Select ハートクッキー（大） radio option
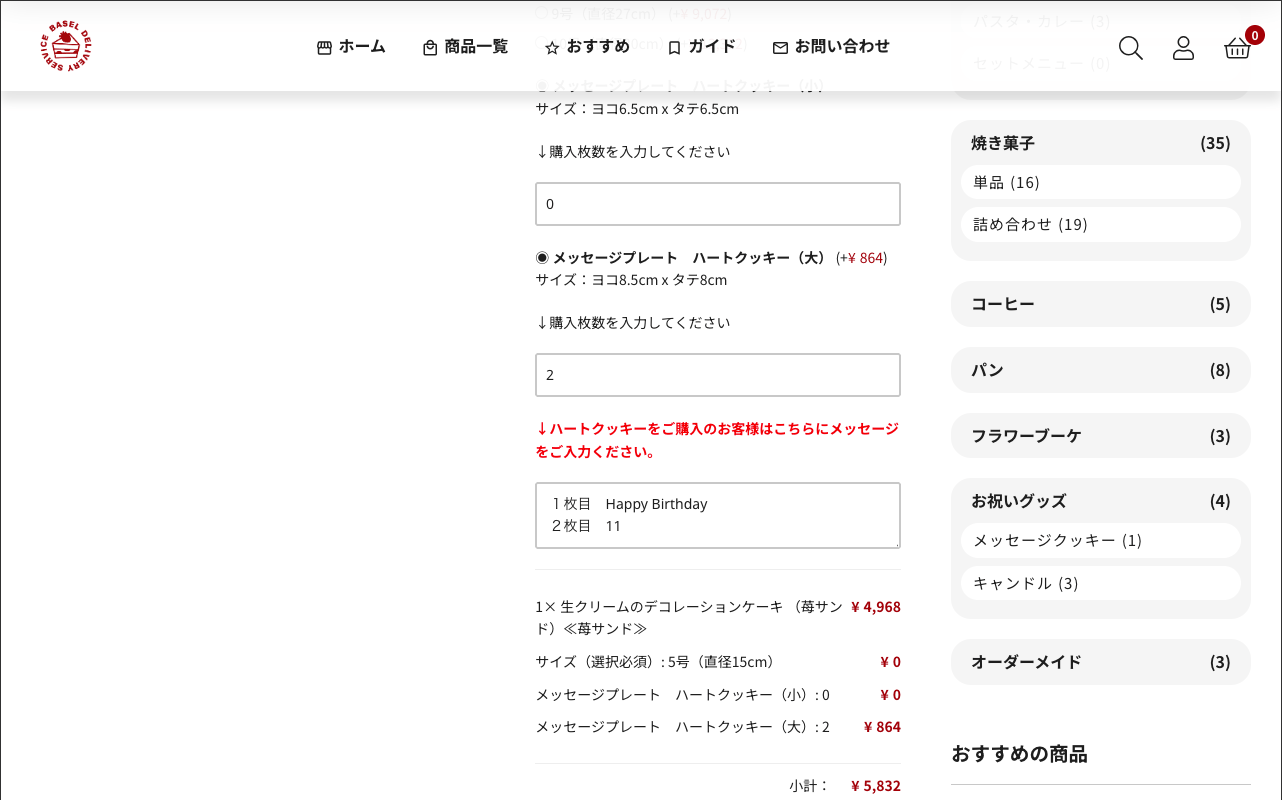The width and height of the screenshot is (1282, 800). click(x=542, y=257)
